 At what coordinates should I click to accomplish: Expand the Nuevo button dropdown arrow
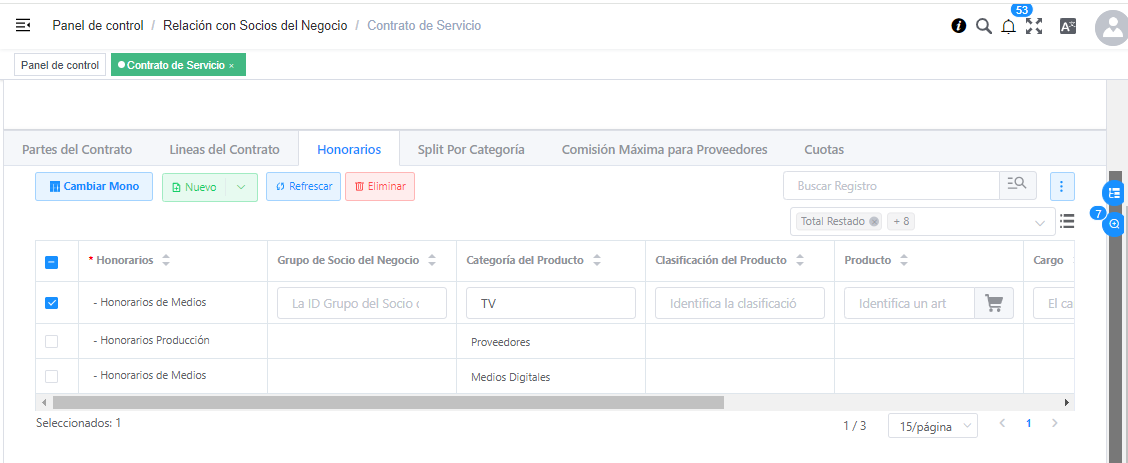241,187
